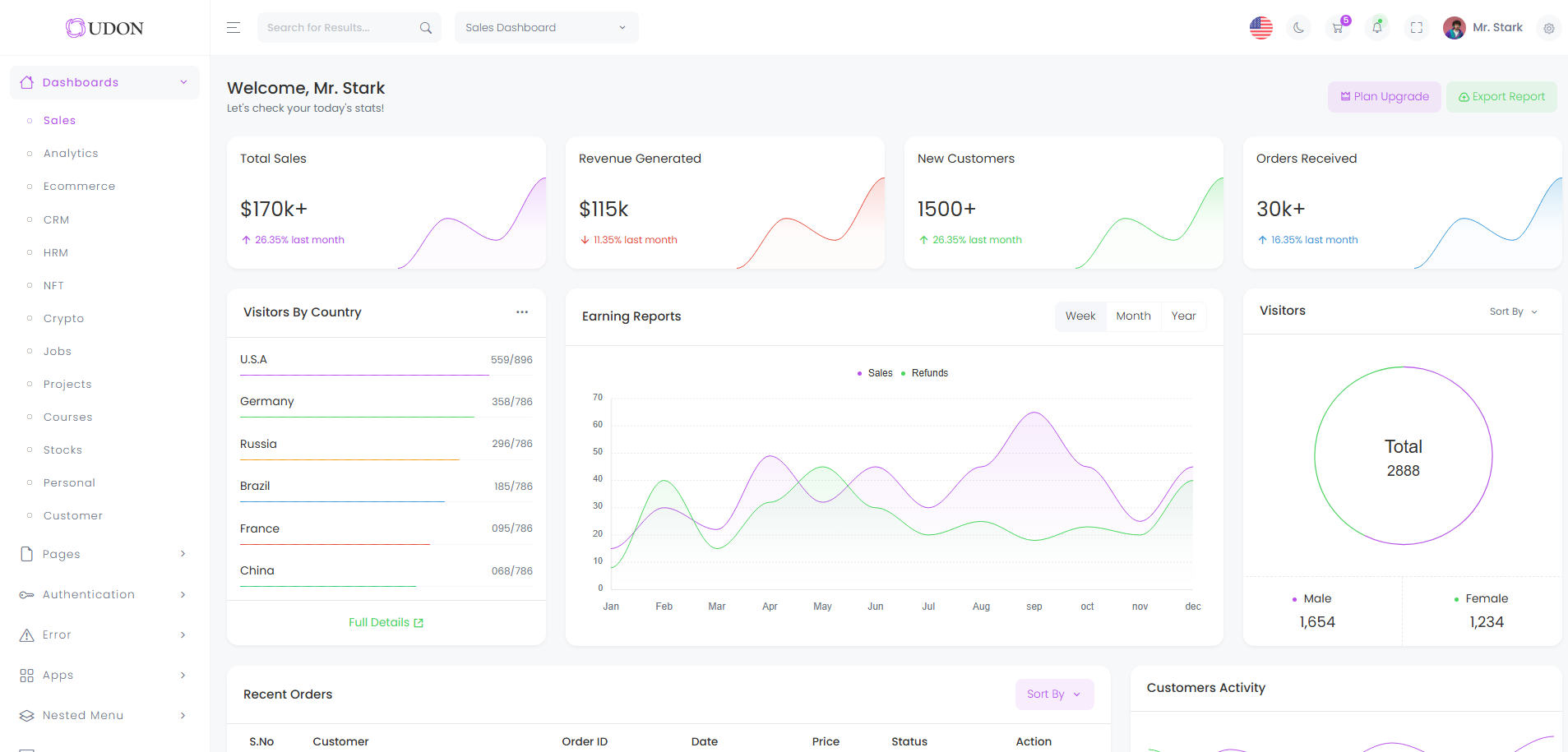
Task: Open NFT dashboard in sidebar
Action: click(53, 285)
